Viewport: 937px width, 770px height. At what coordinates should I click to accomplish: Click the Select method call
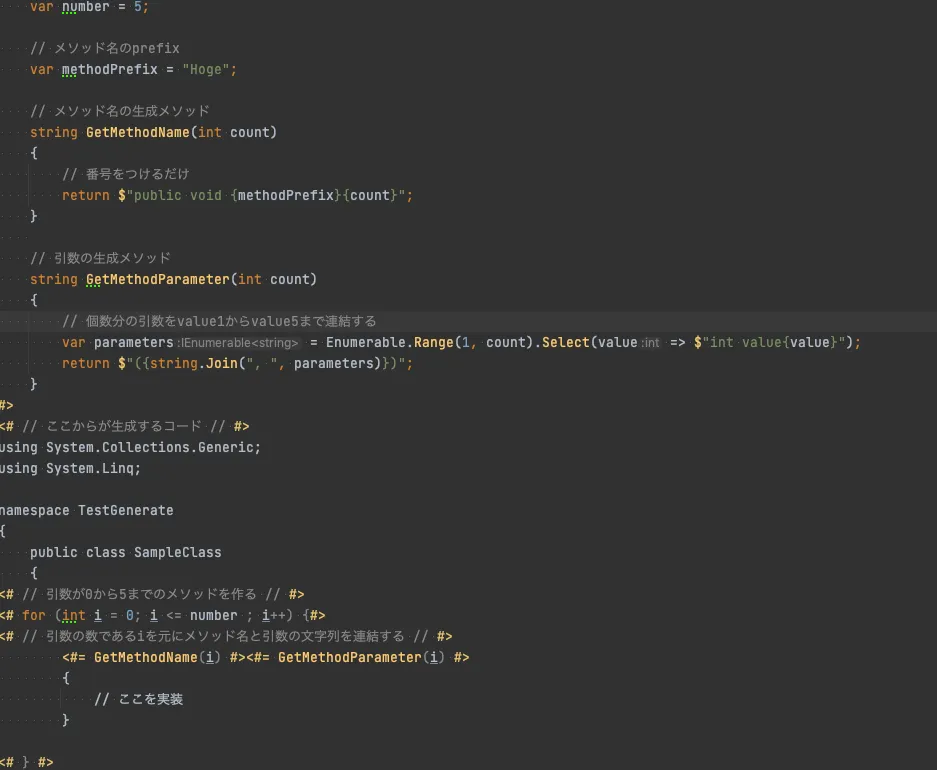tap(566, 342)
